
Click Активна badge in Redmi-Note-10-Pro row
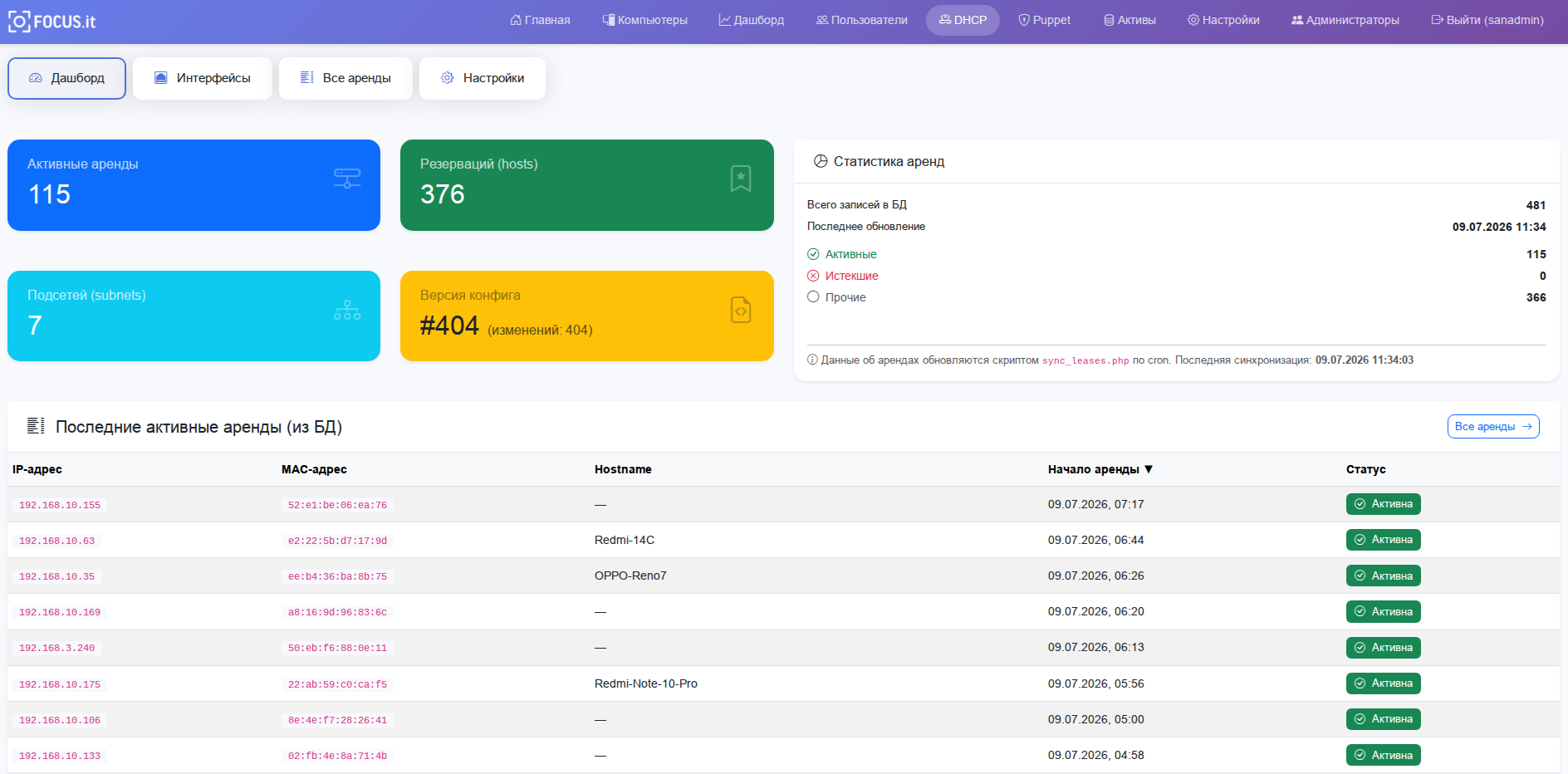[x=1384, y=683]
